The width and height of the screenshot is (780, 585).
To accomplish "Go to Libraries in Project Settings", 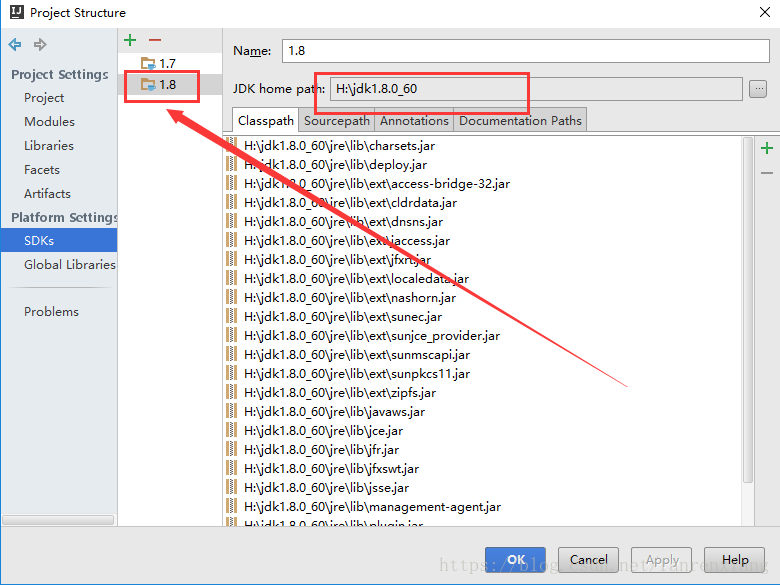I will [49, 146].
